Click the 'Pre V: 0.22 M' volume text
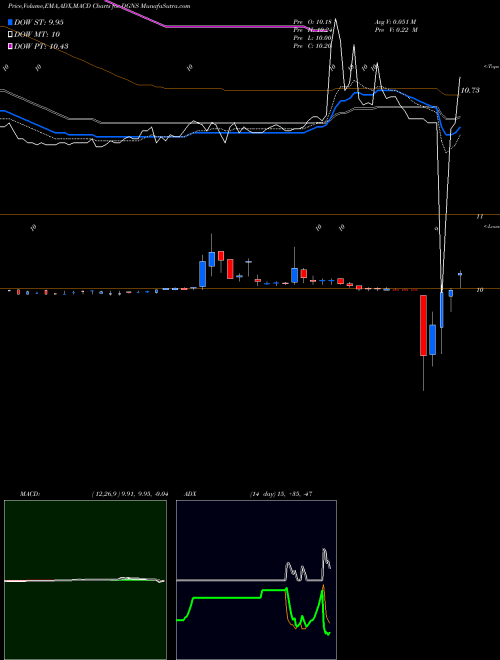 [396, 30]
